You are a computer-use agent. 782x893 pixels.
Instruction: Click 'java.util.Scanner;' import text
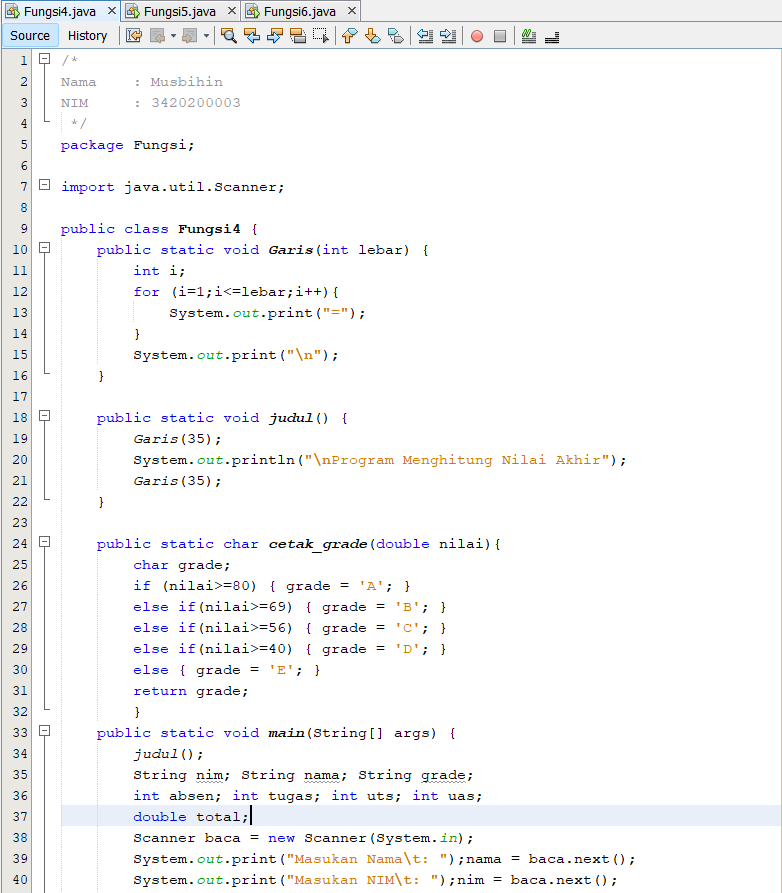click(204, 187)
